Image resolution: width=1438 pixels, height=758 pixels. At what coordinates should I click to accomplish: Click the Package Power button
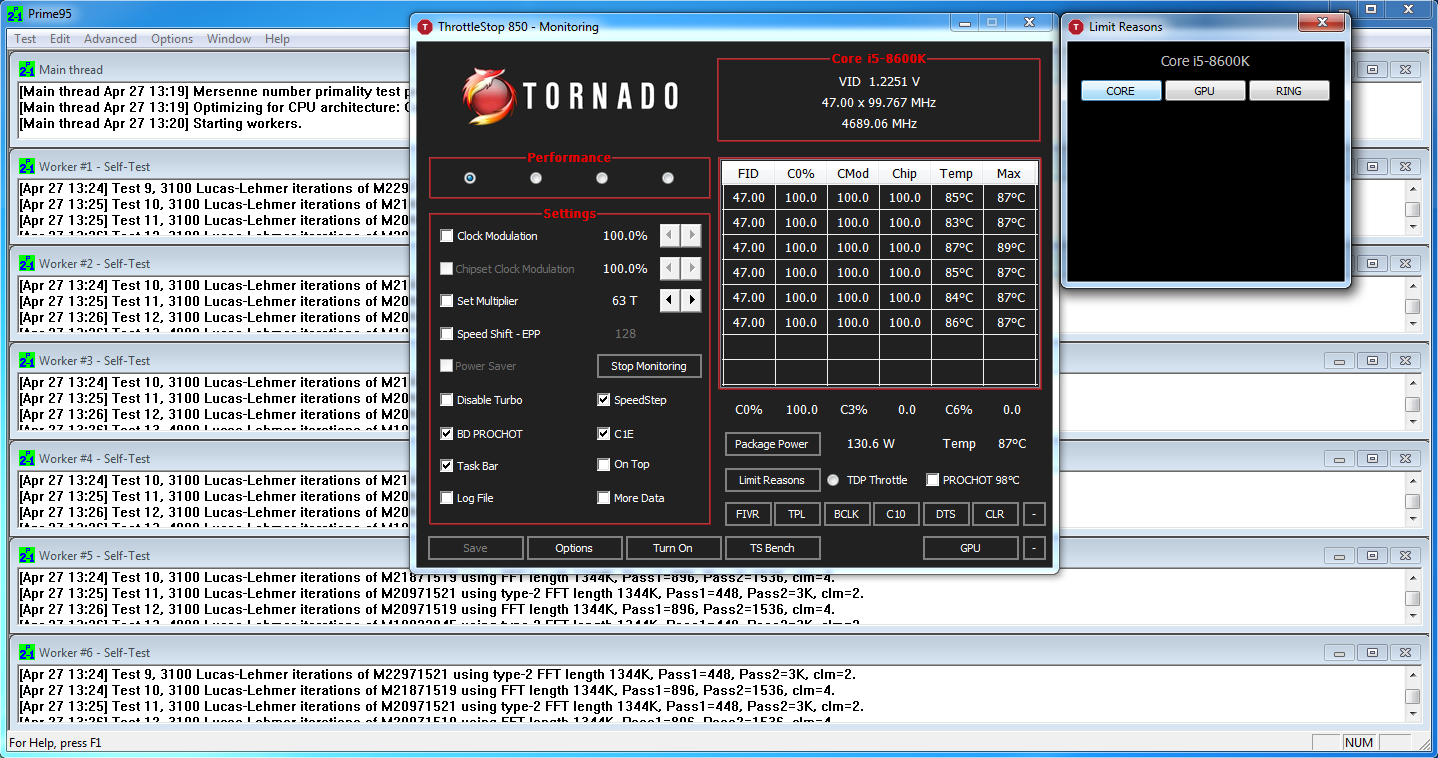[x=772, y=444]
